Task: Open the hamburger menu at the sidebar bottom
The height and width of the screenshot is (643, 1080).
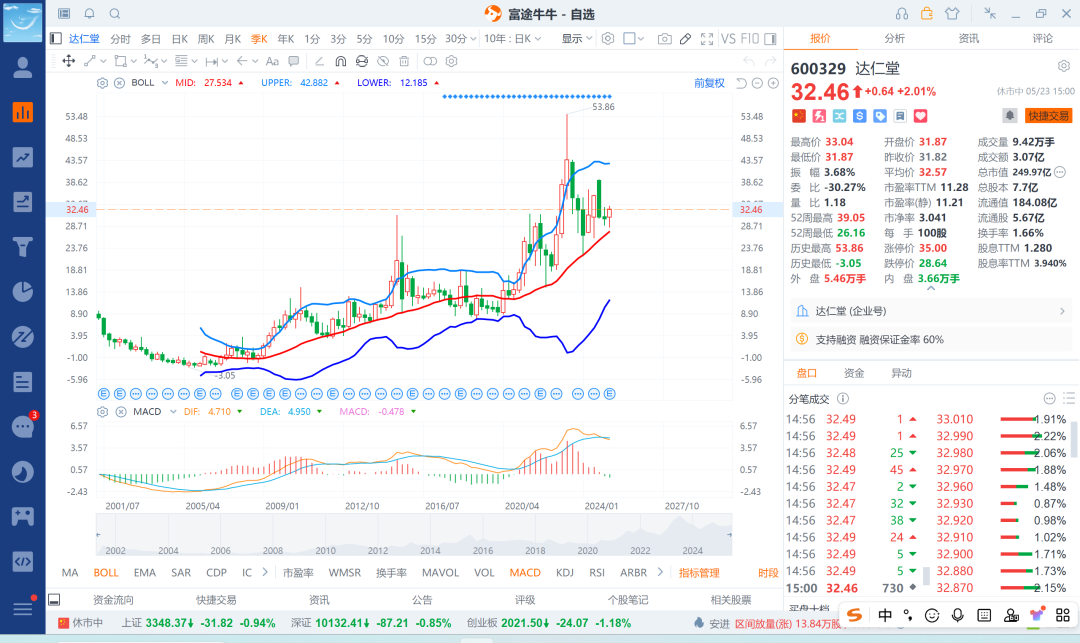Action: pos(23,609)
